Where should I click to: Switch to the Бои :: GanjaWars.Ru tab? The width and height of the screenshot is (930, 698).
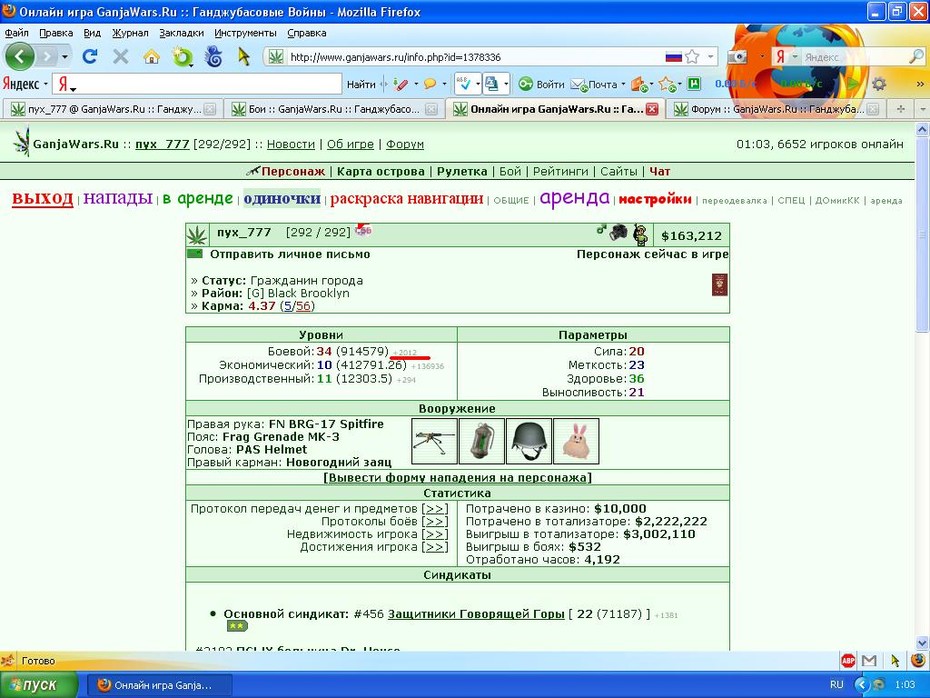335,109
